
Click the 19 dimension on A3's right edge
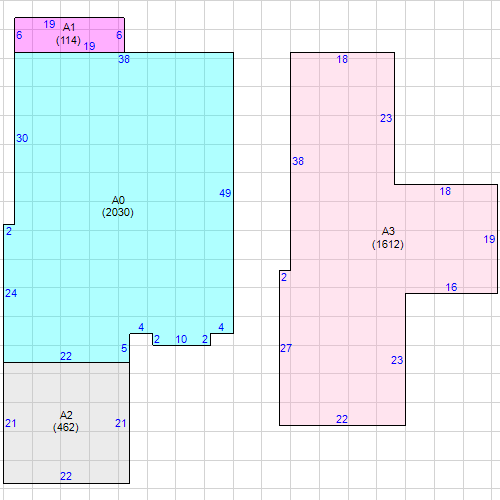click(x=489, y=239)
